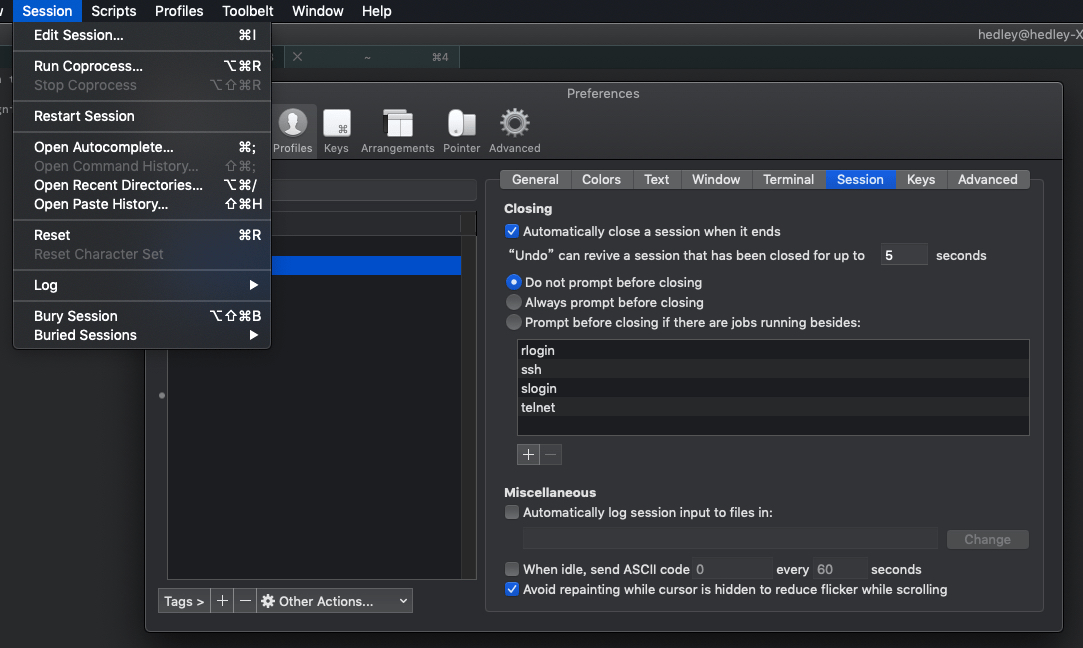1083x648 pixels.
Task: Select always prompt before closing
Action: pyautogui.click(x=512, y=302)
